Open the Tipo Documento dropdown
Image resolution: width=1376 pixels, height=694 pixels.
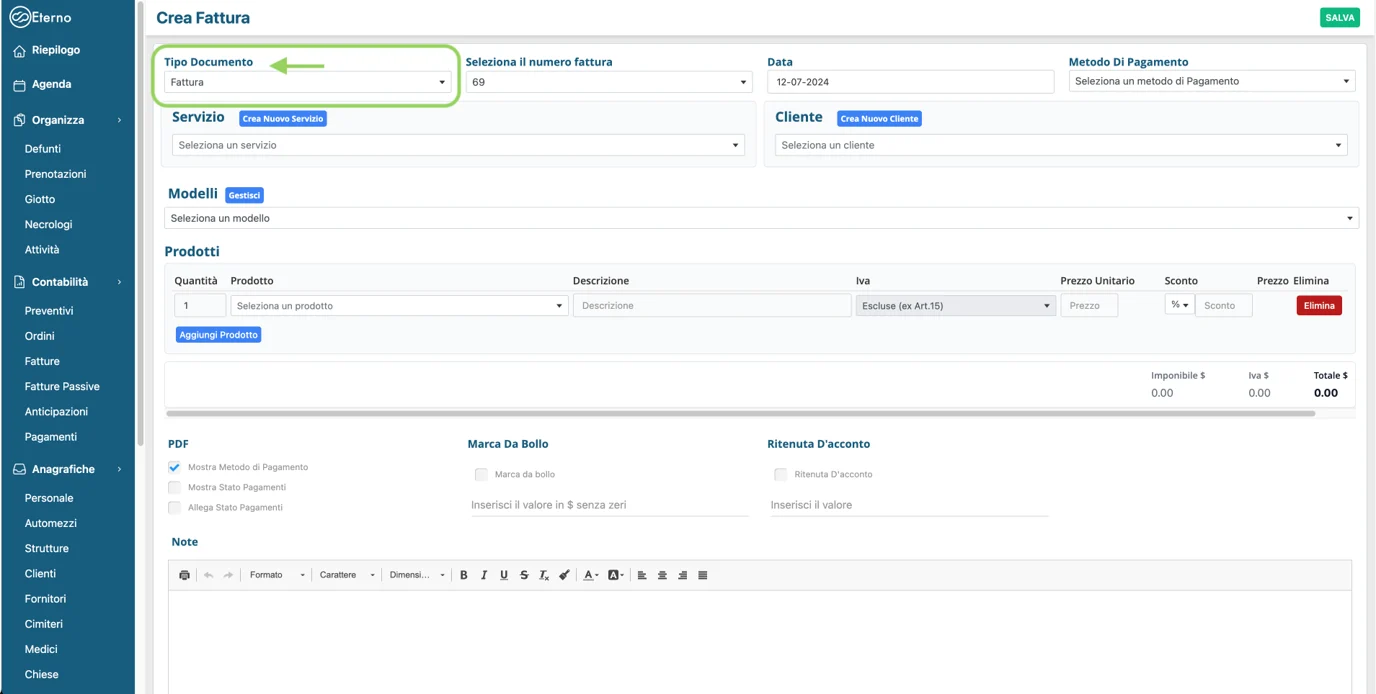(x=307, y=82)
